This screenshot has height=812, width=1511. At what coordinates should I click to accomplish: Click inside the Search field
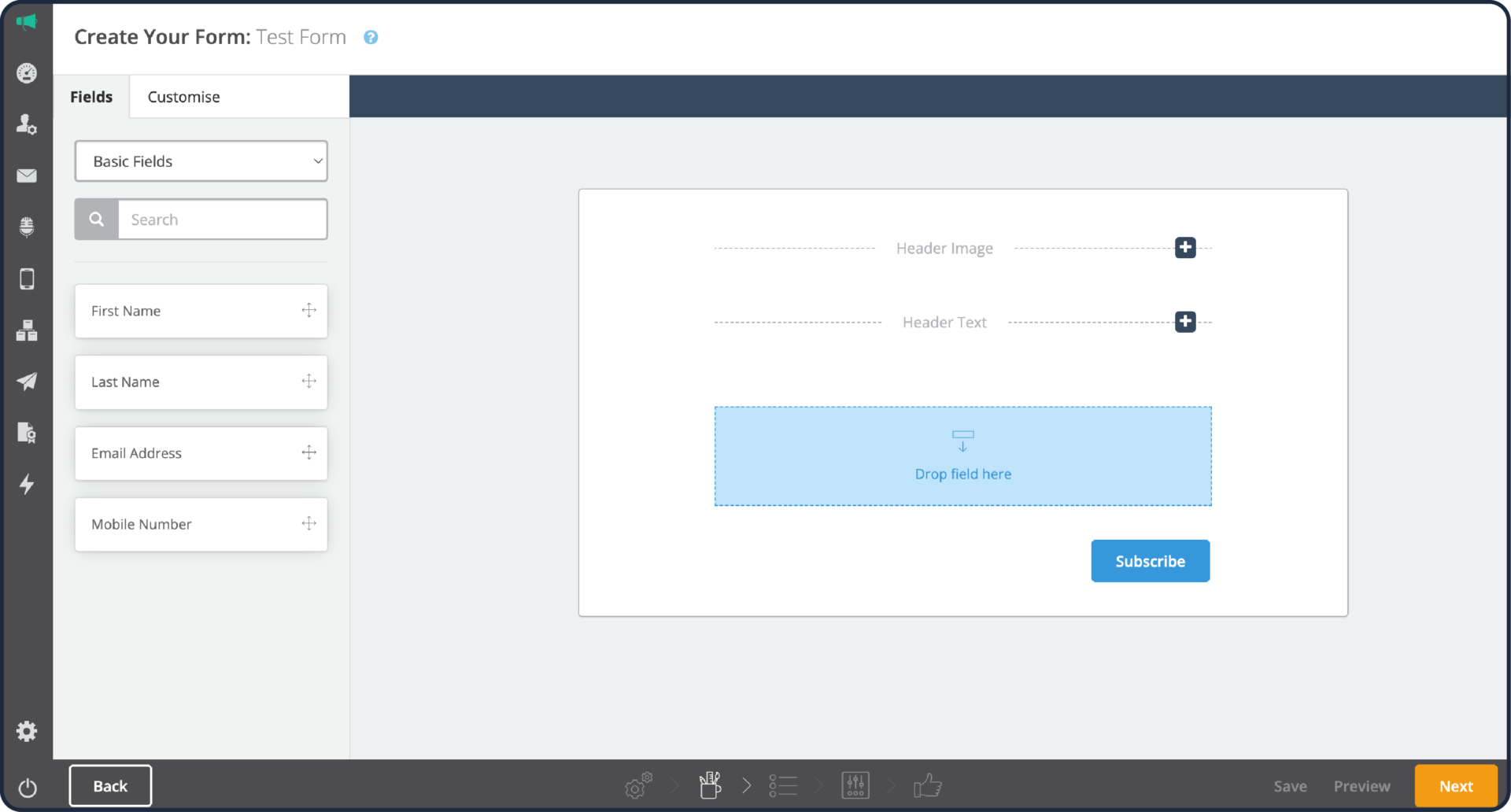click(x=223, y=219)
